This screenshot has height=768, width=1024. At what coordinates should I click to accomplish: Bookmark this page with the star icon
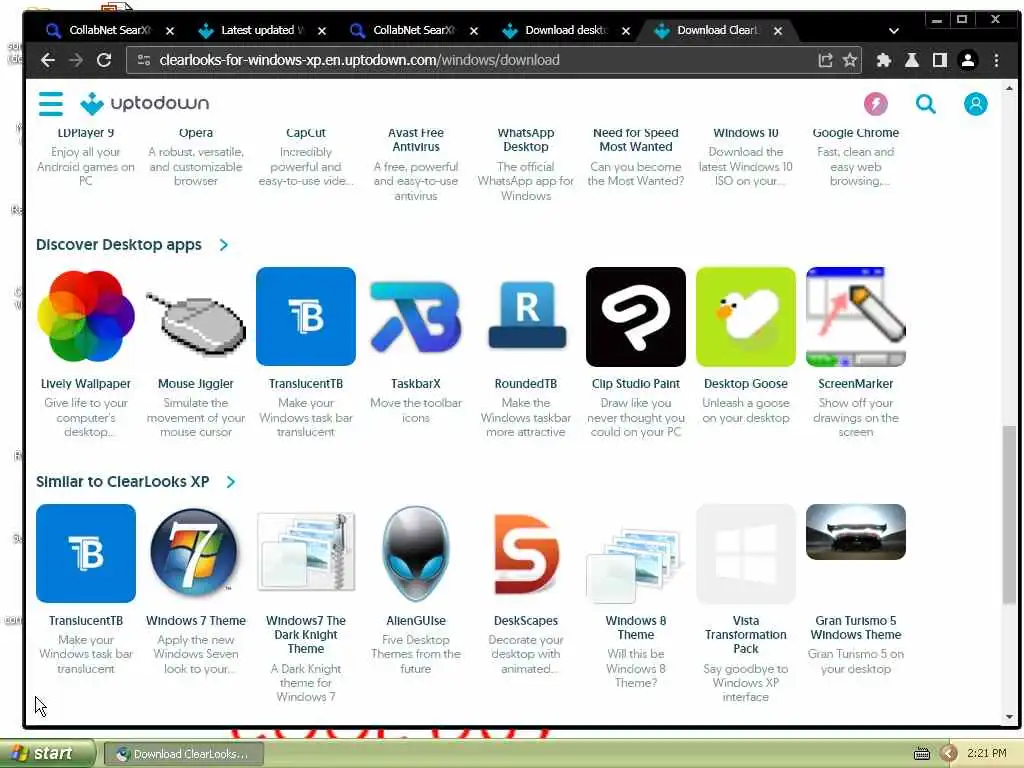850,61
